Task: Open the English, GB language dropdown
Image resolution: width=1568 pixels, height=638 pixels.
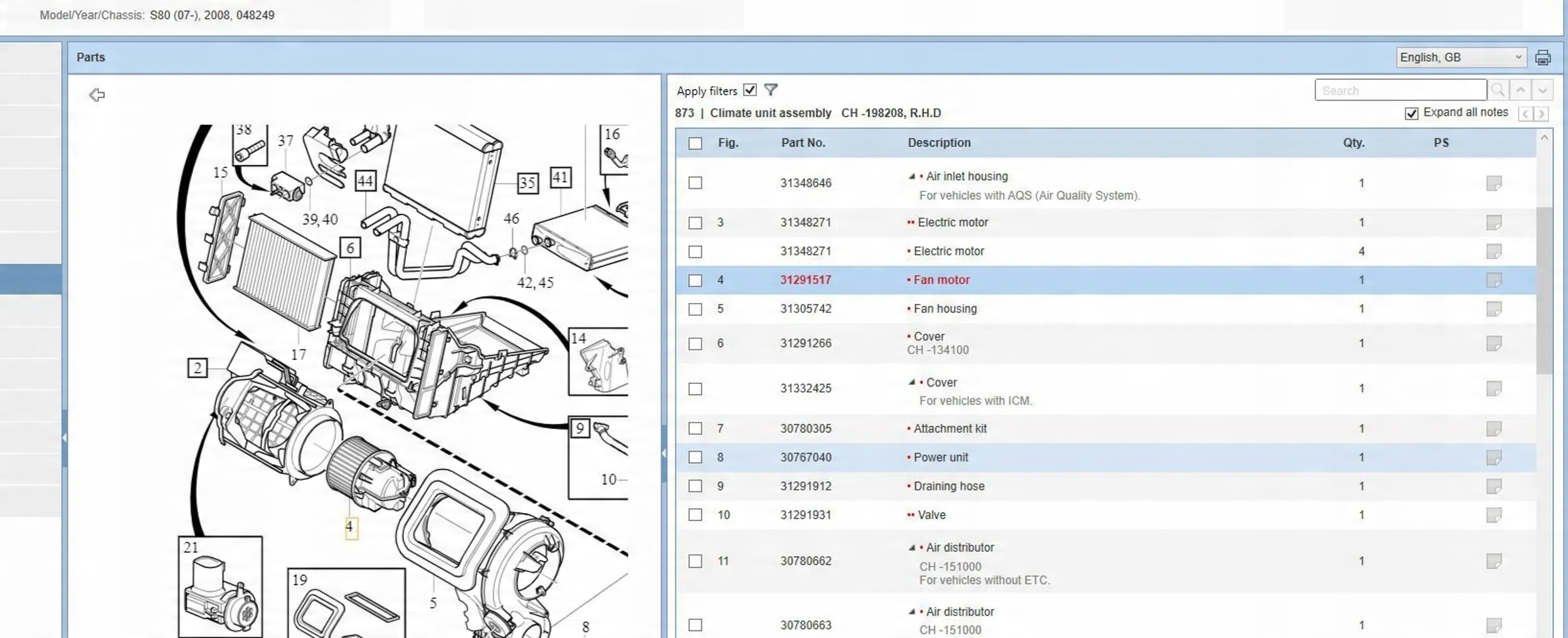Action: pyautogui.click(x=1461, y=58)
